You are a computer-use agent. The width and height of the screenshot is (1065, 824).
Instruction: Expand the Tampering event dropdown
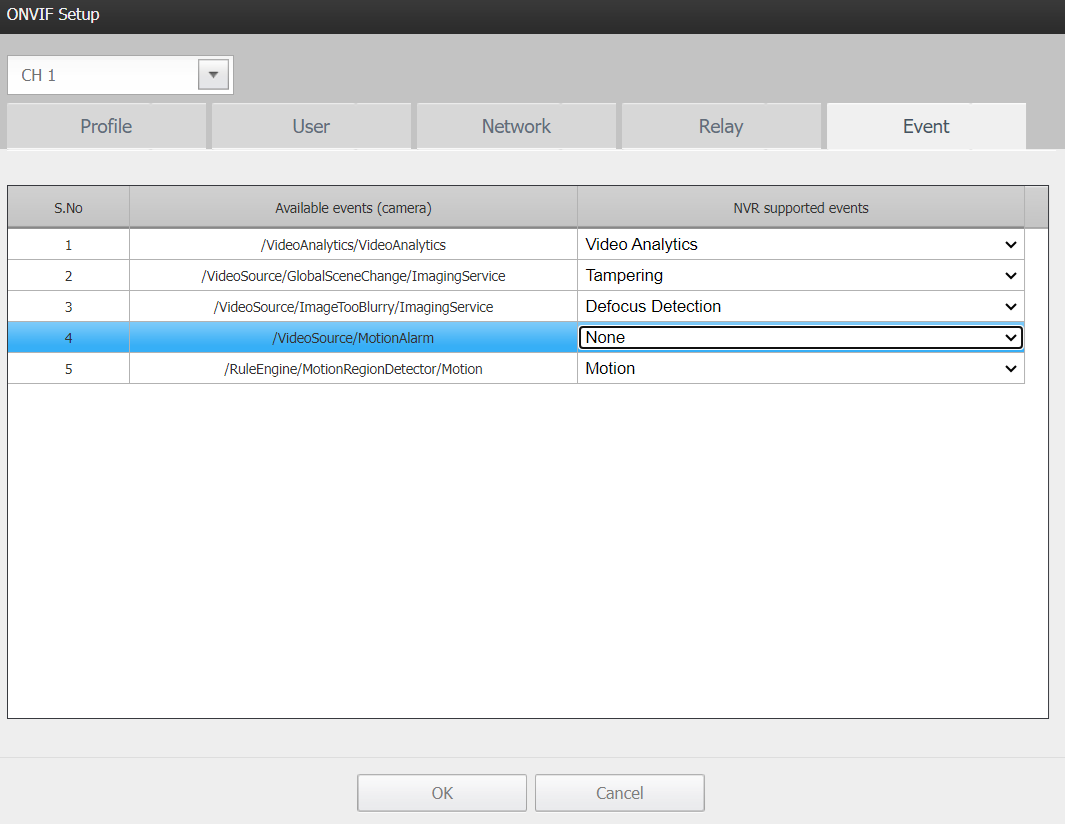point(801,276)
